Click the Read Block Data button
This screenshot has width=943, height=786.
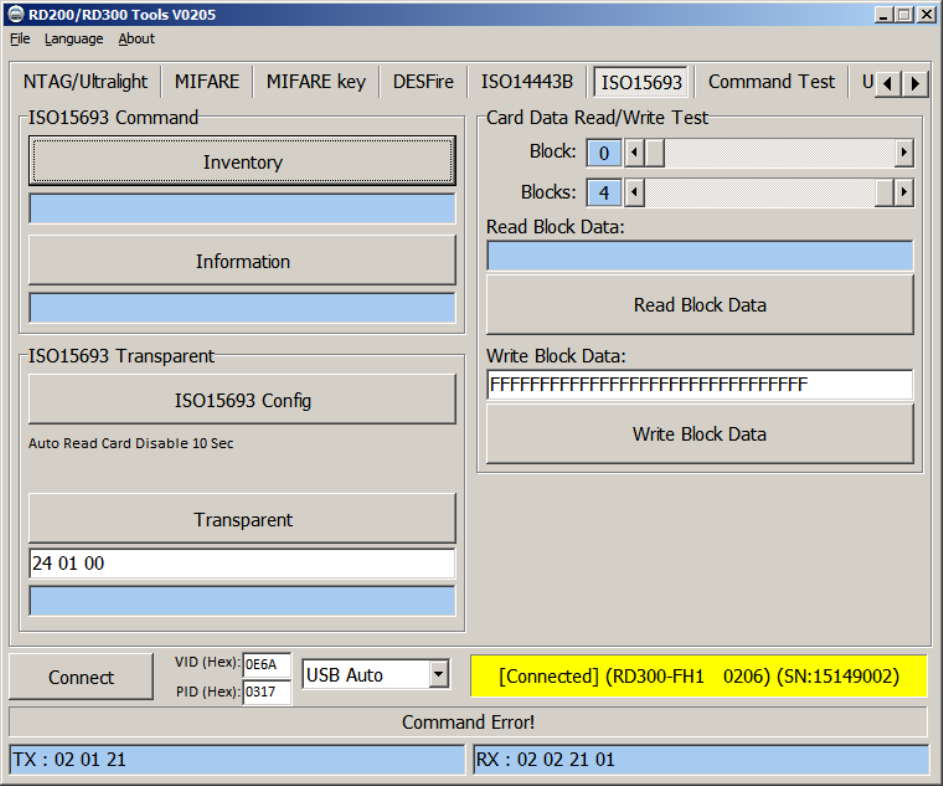[x=700, y=304]
